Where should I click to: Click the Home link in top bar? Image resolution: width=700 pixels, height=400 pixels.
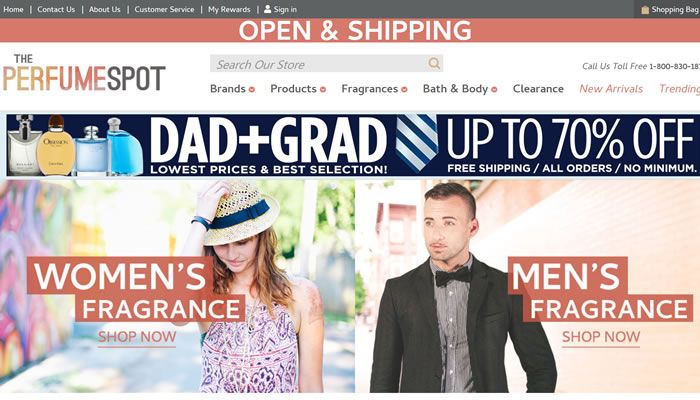pyautogui.click(x=13, y=9)
